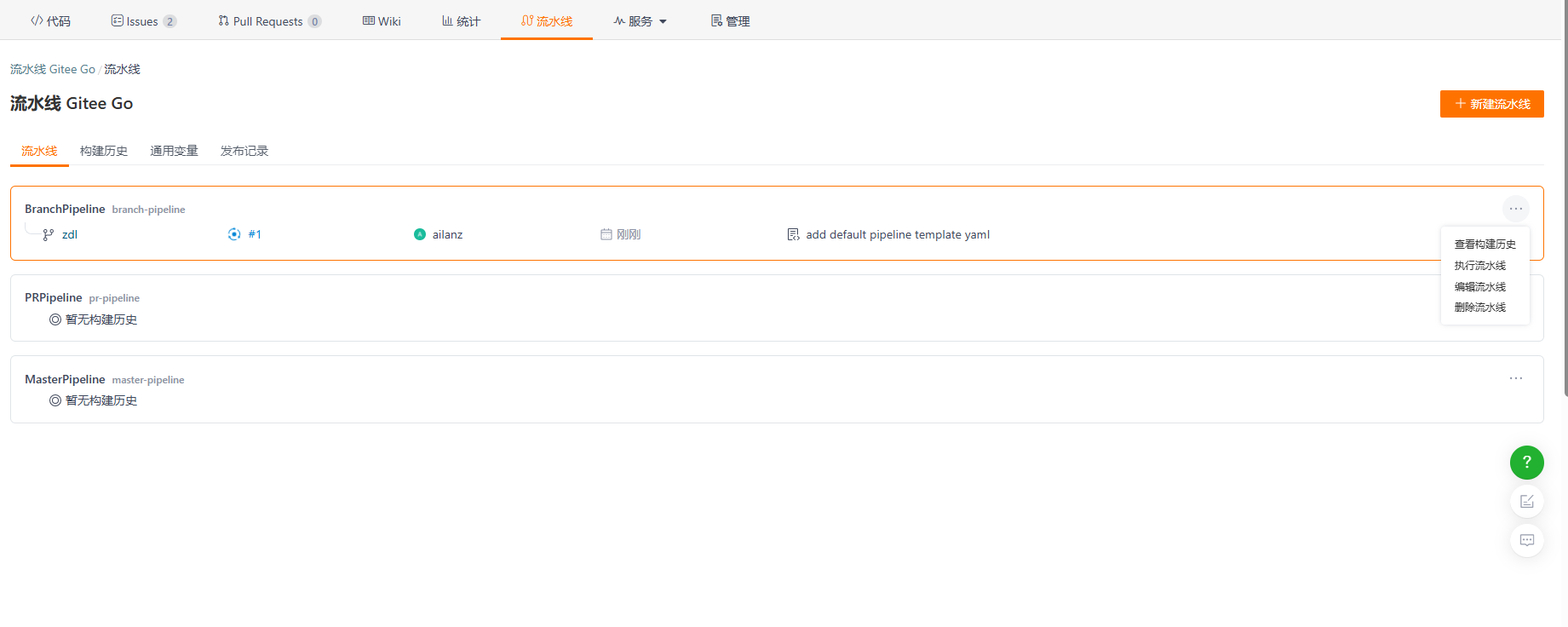Open BranchPipeline more options ellipsis
Viewport: 1568px width, 627px height.
pos(1516,209)
